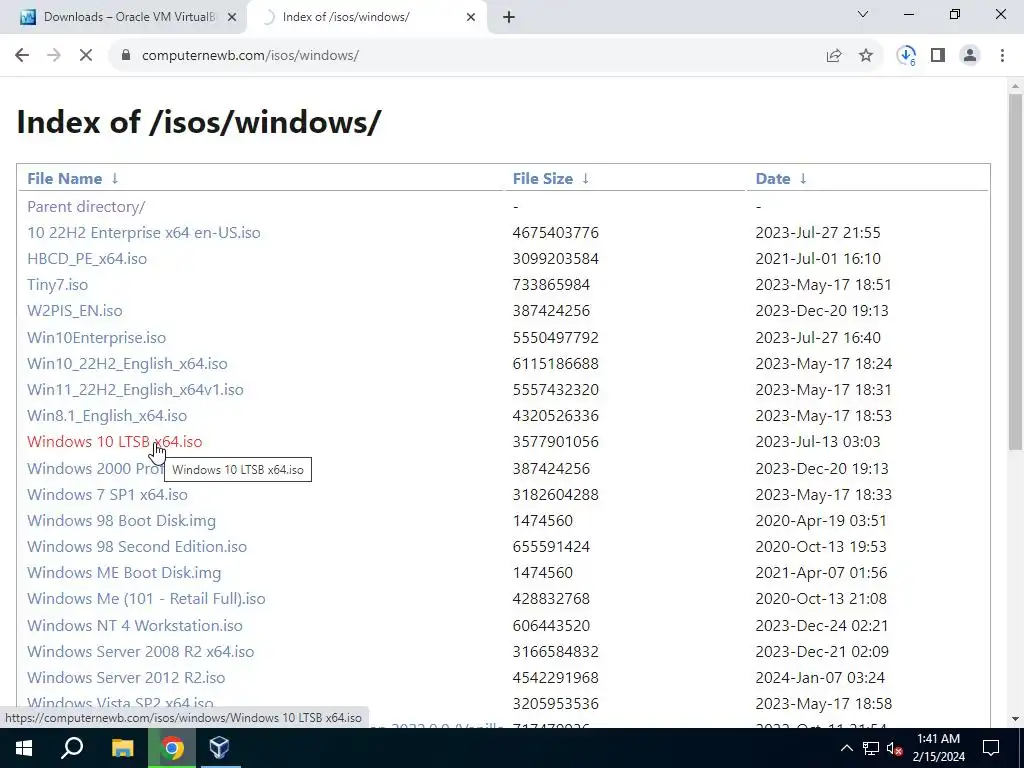
Task: Sort the listing by Date
Action: coord(773,178)
